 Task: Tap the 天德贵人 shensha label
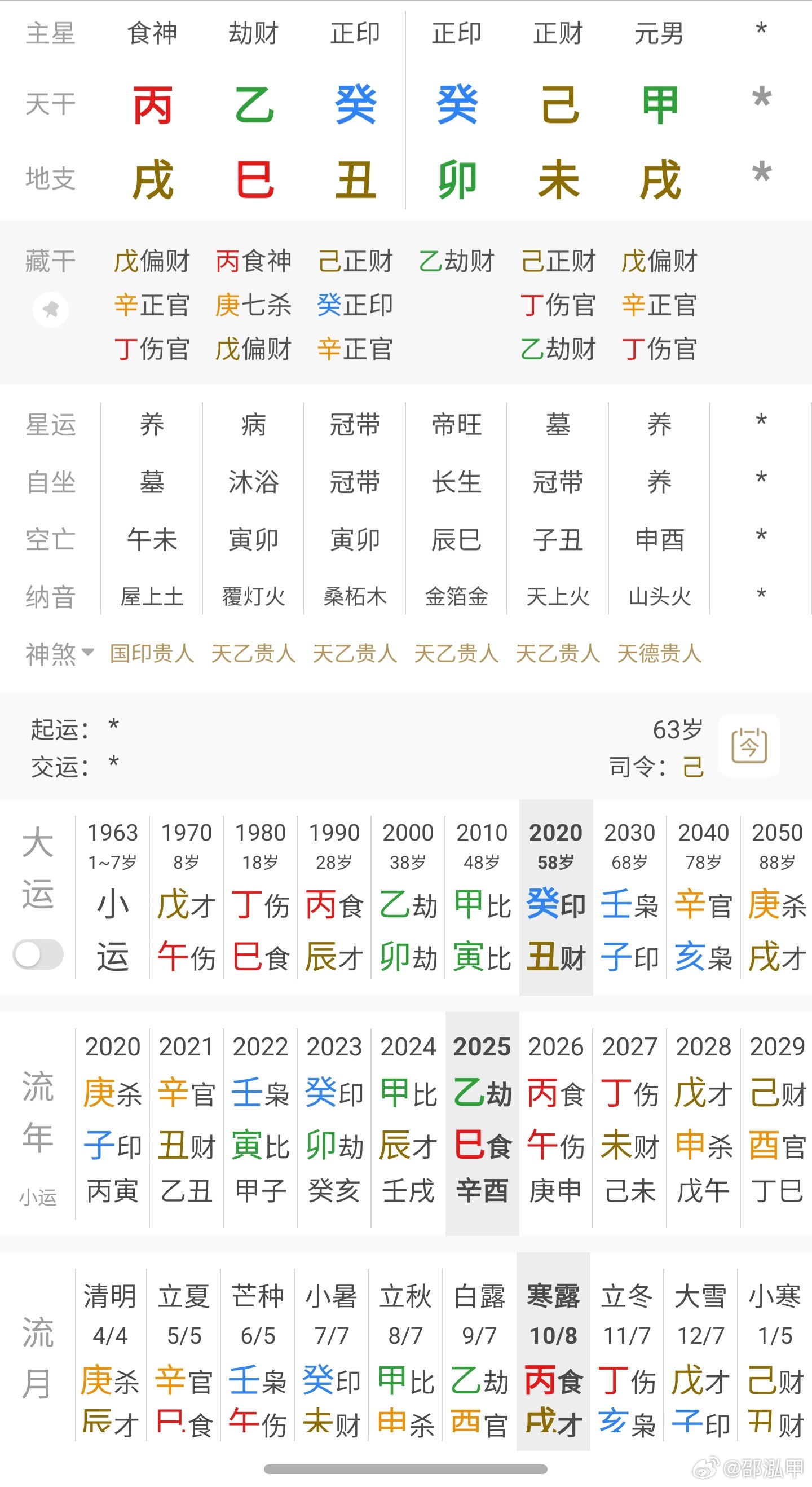tap(659, 653)
